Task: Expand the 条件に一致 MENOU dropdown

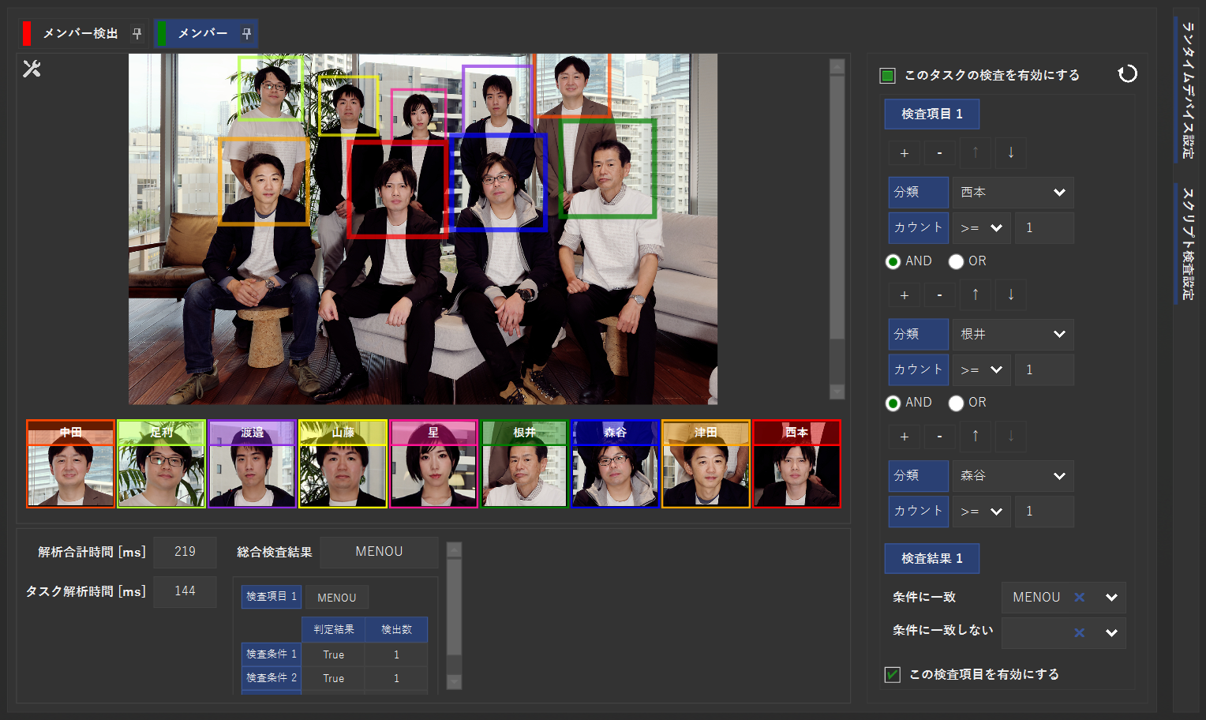Action: point(1111,597)
